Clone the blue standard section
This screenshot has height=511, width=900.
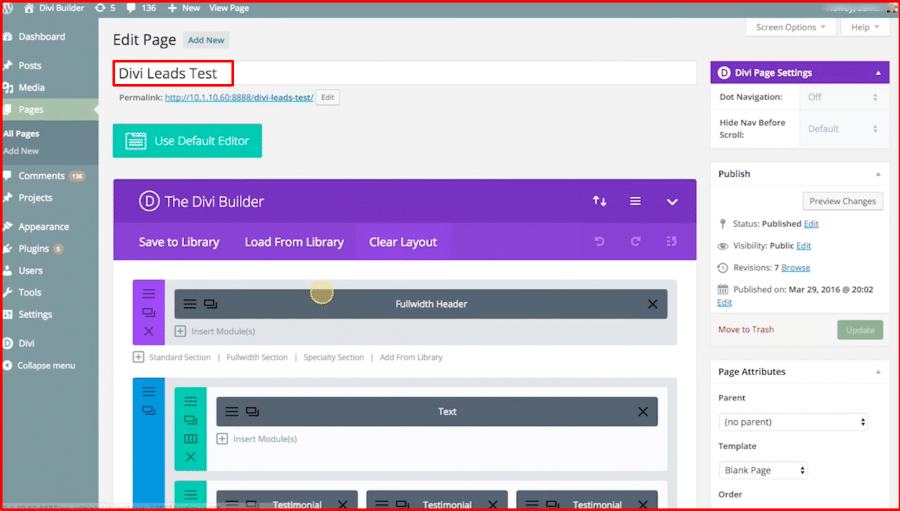[149, 411]
